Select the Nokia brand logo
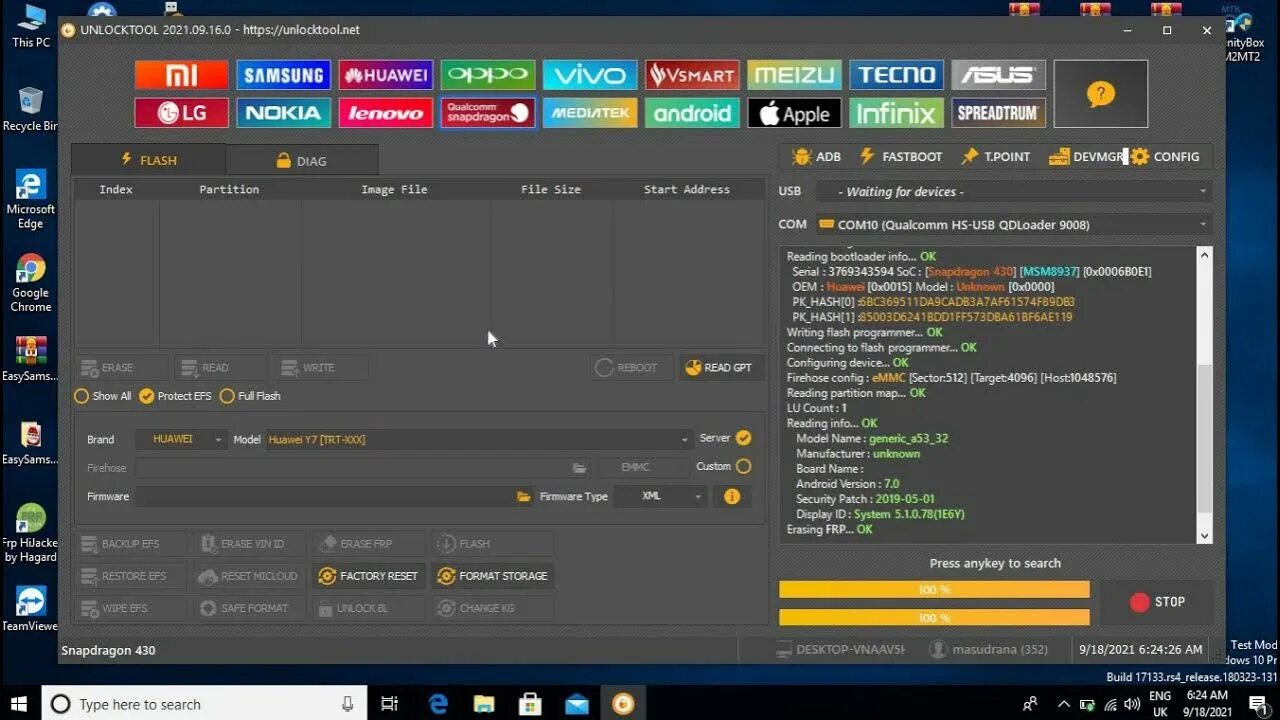The image size is (1280, 720). point(283,113)
